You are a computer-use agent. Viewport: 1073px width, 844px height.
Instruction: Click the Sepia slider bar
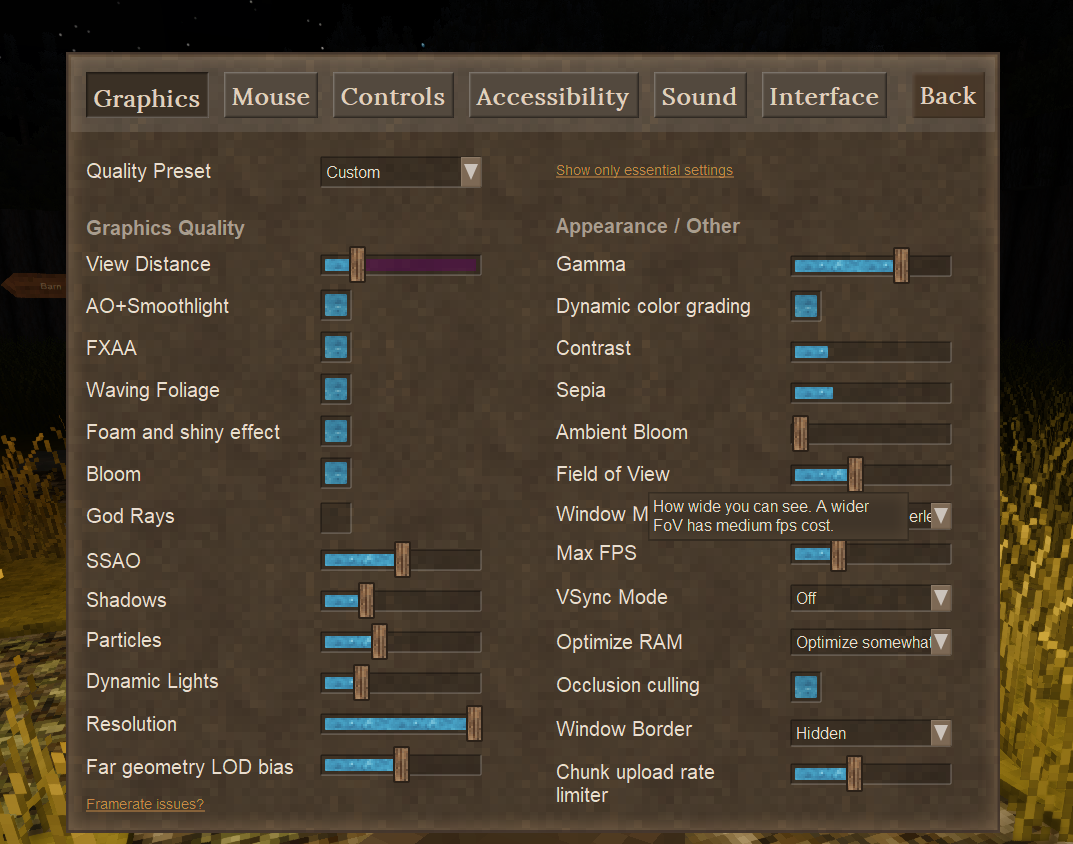(871, 393)
